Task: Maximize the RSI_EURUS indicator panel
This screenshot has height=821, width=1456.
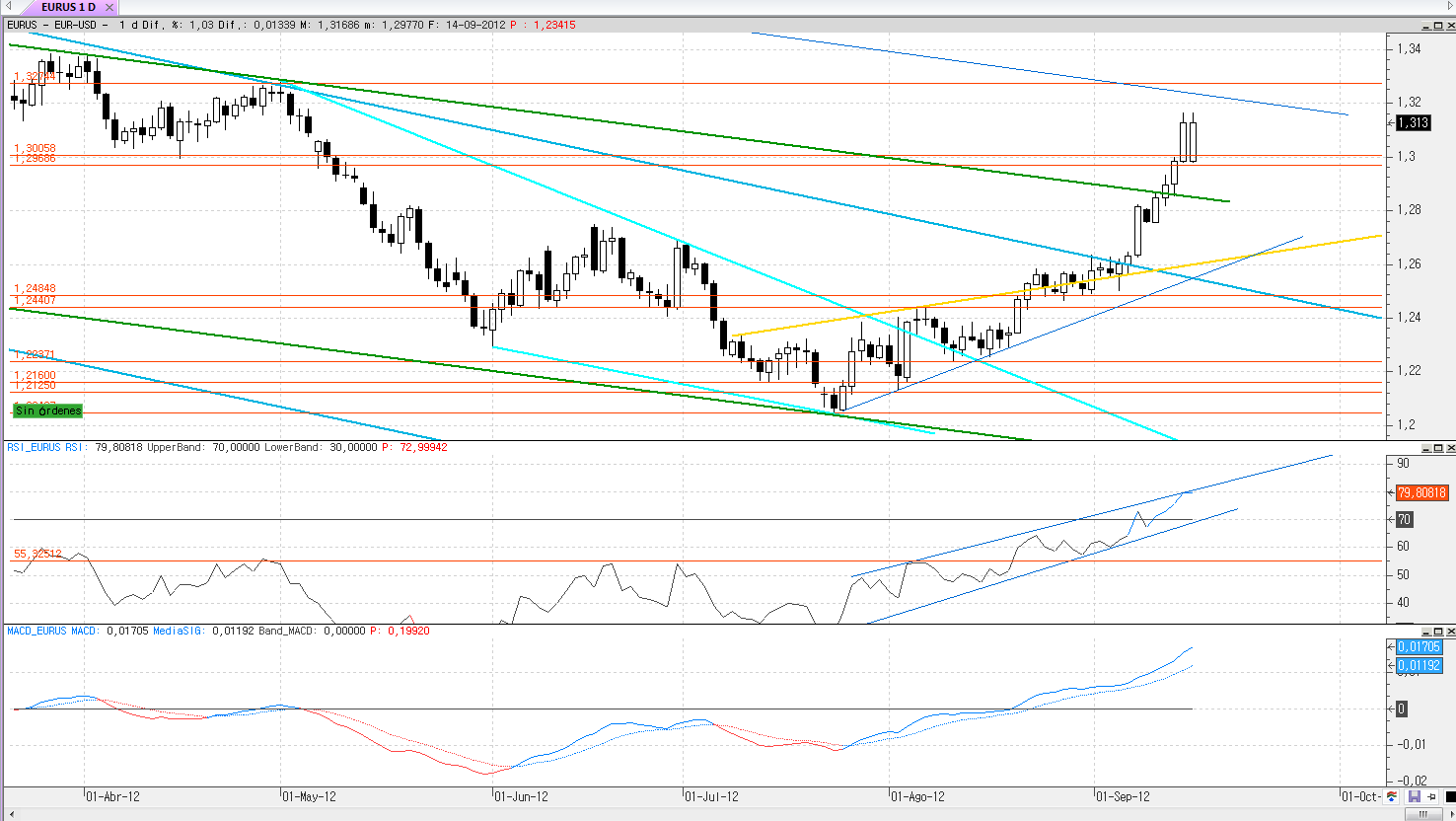Action: coord(1437,448)
